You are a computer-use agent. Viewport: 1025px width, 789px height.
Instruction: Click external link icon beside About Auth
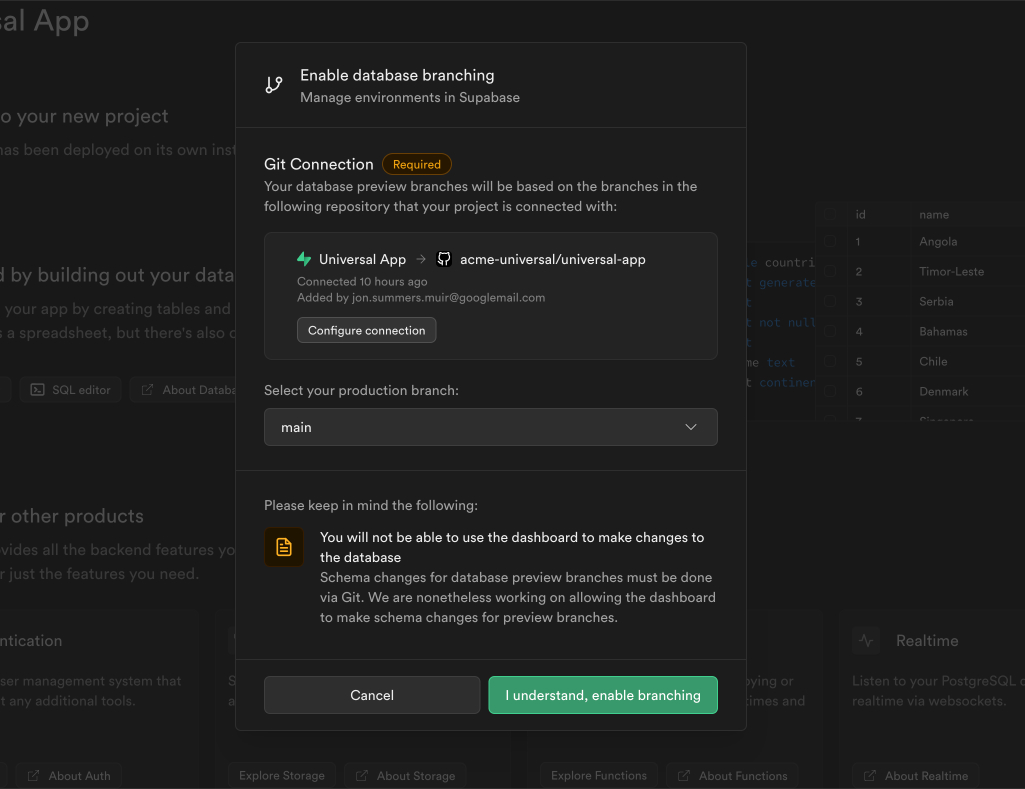click(33, 775)
